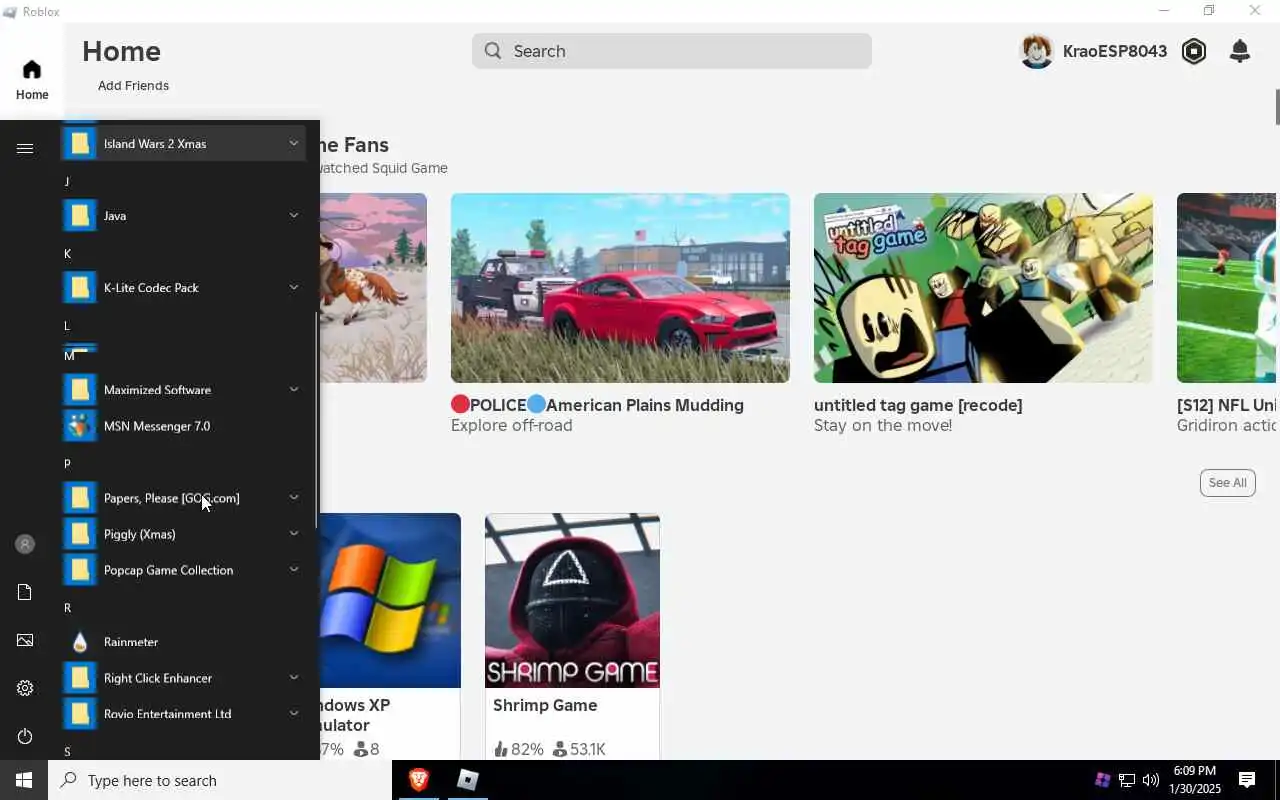Screen dimensions: 1280x800
Task: Expand the Popcap Game Collection chevron
Action: (294, 570)
